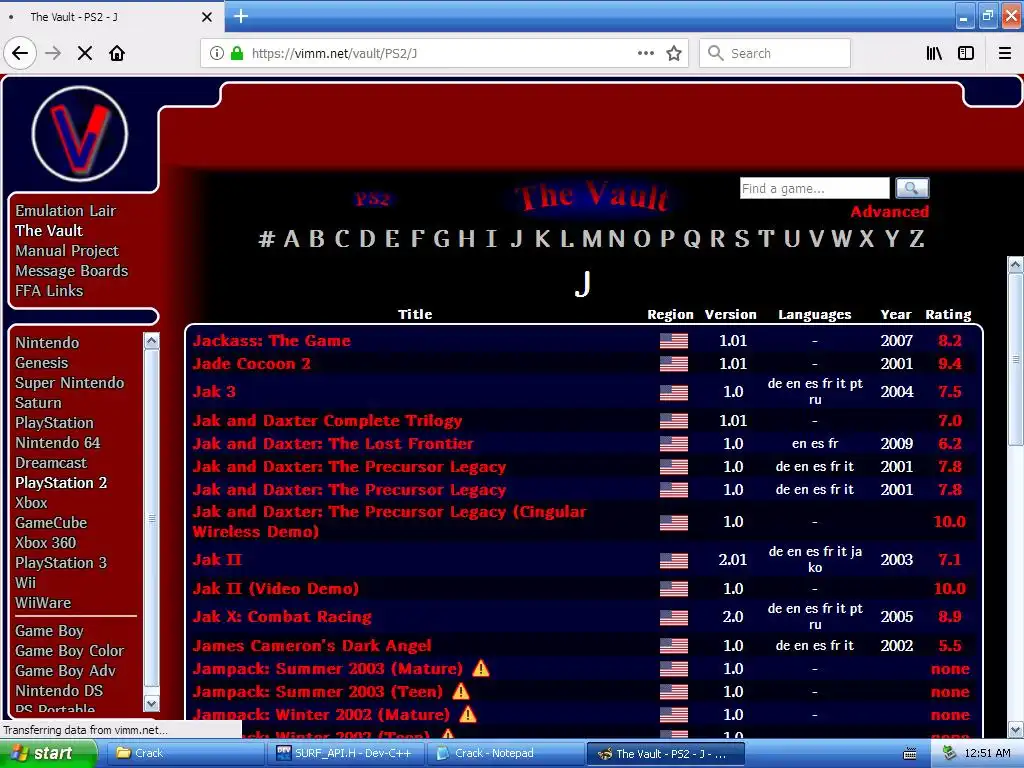Go to the Home page icon
This screenshot has height=768, width=1024.
tap(117, 53)
